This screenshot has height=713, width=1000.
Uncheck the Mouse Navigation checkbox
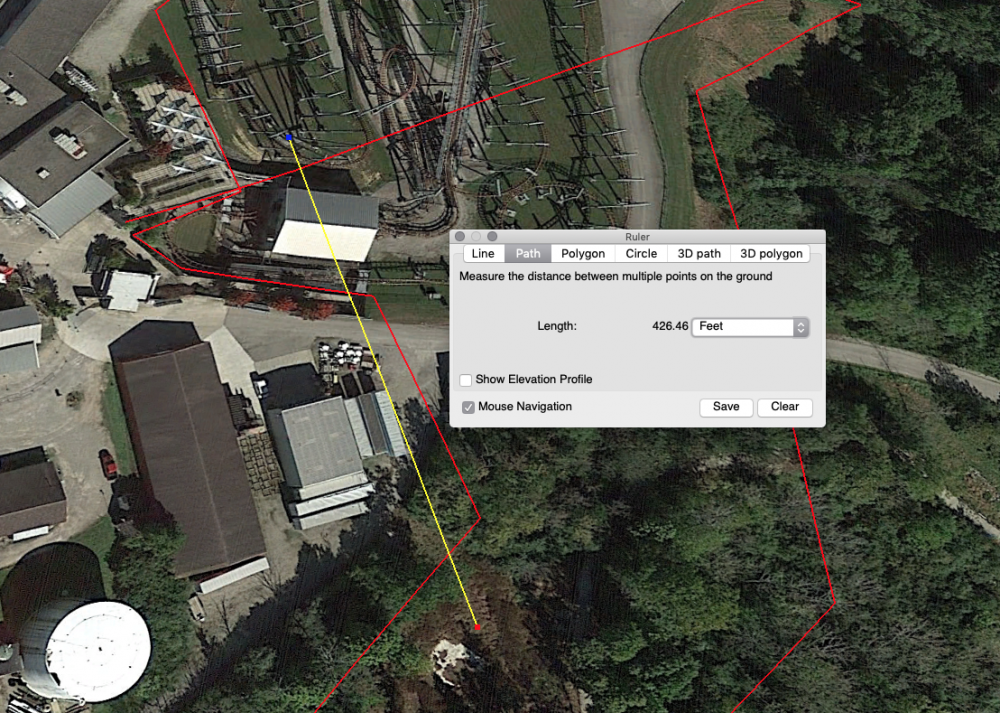tap(467, 407)
